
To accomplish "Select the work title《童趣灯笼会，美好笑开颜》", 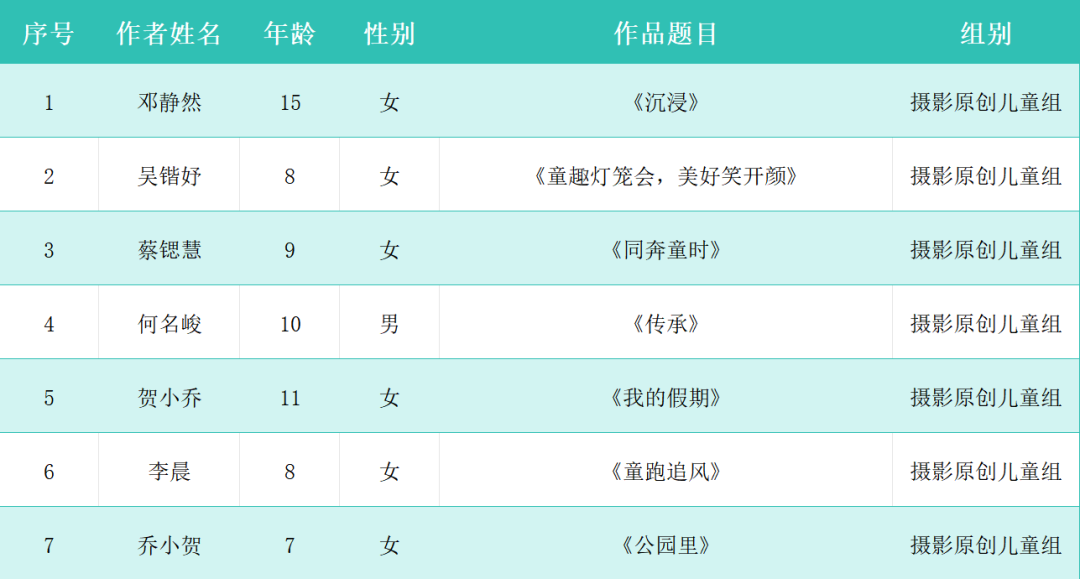I will (666, 176).
